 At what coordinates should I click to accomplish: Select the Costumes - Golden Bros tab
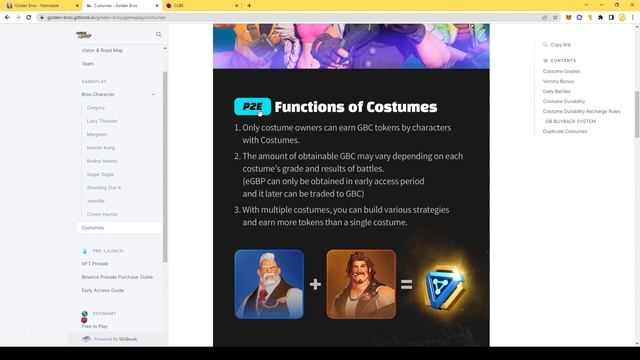[122, 6]
